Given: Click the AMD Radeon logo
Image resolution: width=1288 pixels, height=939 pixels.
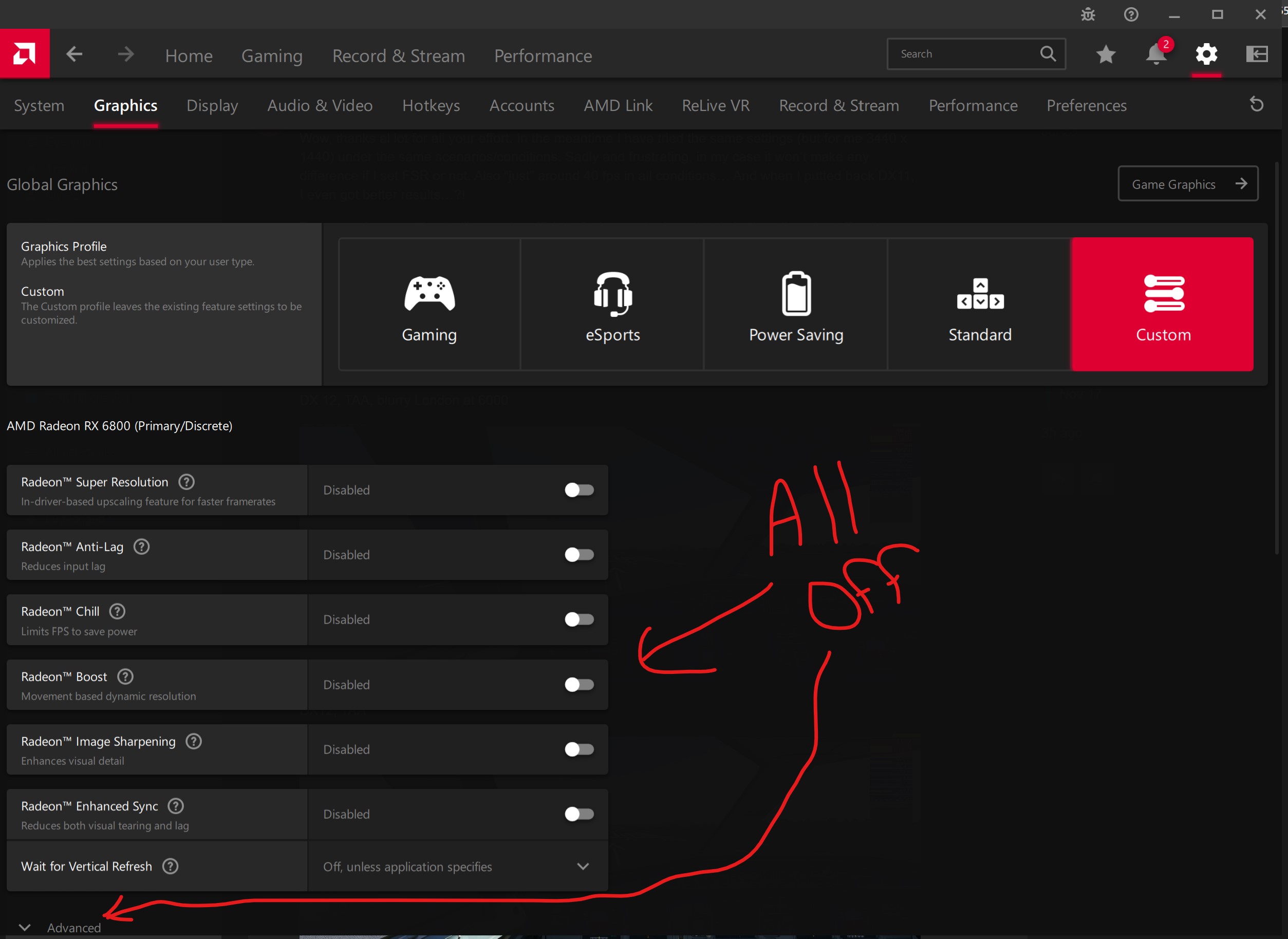Looking at the screenshot, I should point(25,53).
